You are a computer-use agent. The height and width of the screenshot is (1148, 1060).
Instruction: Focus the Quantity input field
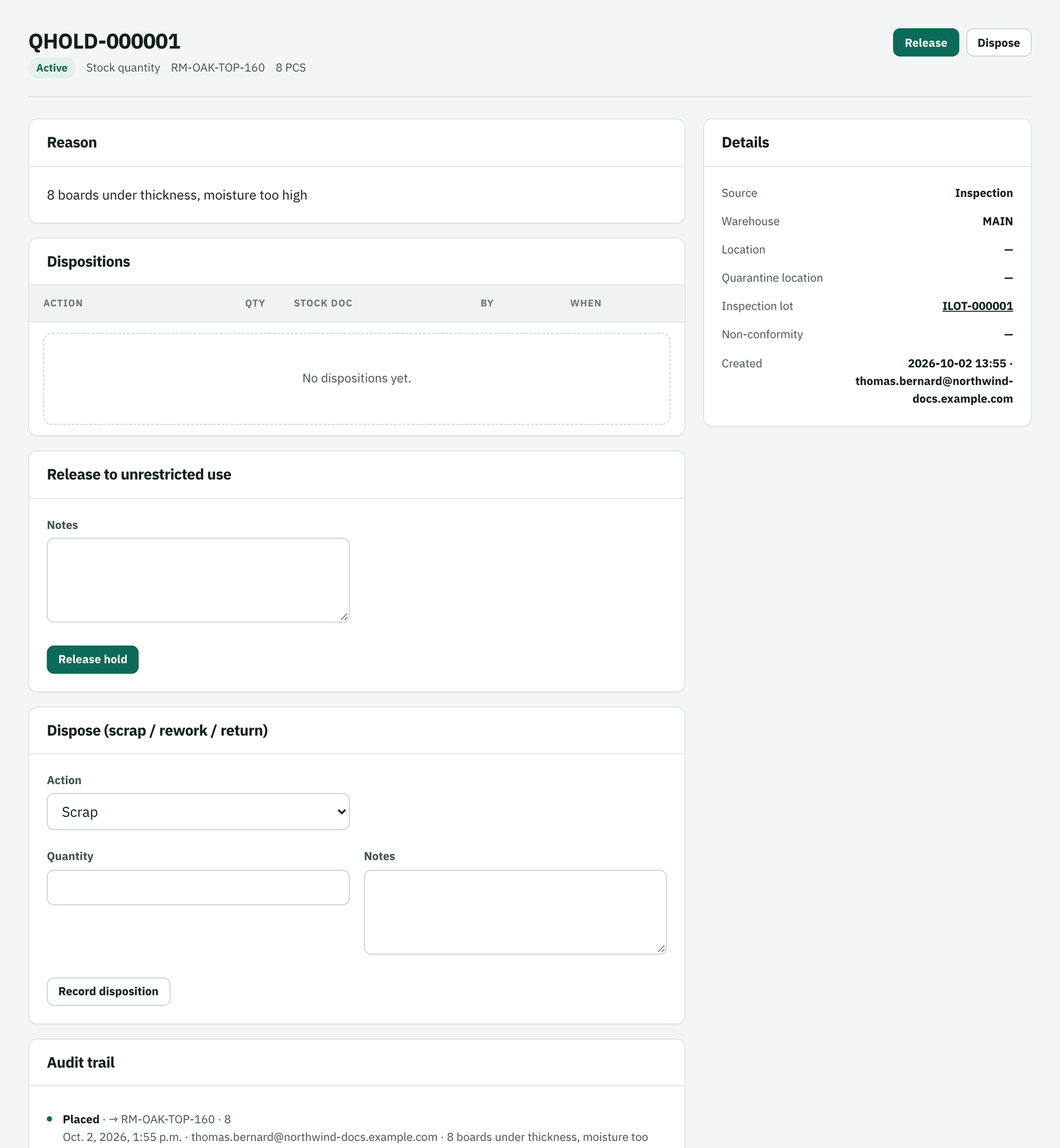198,887
